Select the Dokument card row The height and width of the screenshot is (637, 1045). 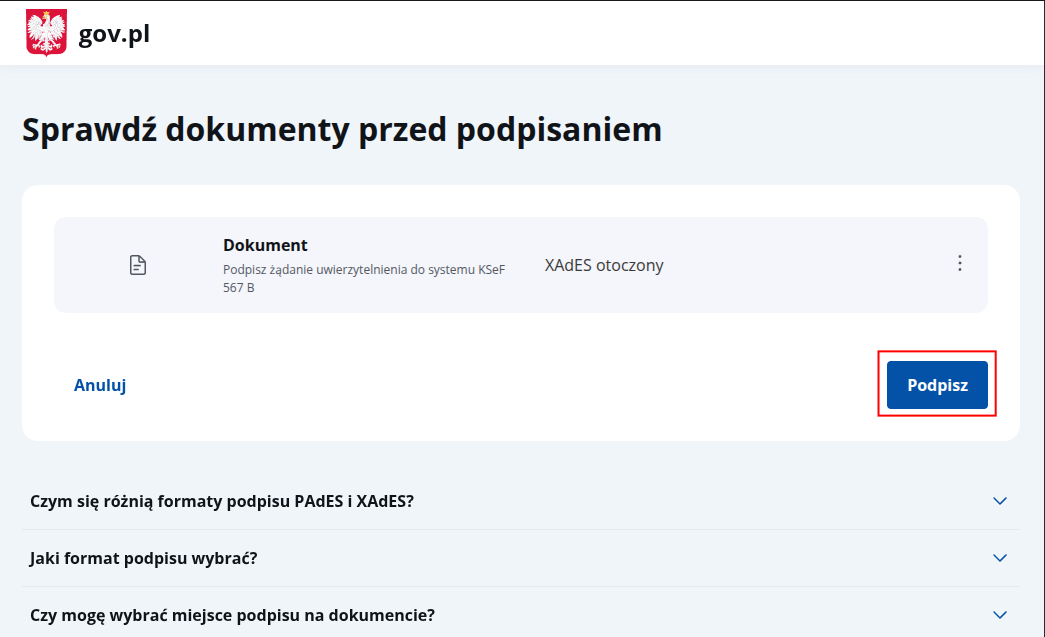pyautogui.click(x=522, y=264)
